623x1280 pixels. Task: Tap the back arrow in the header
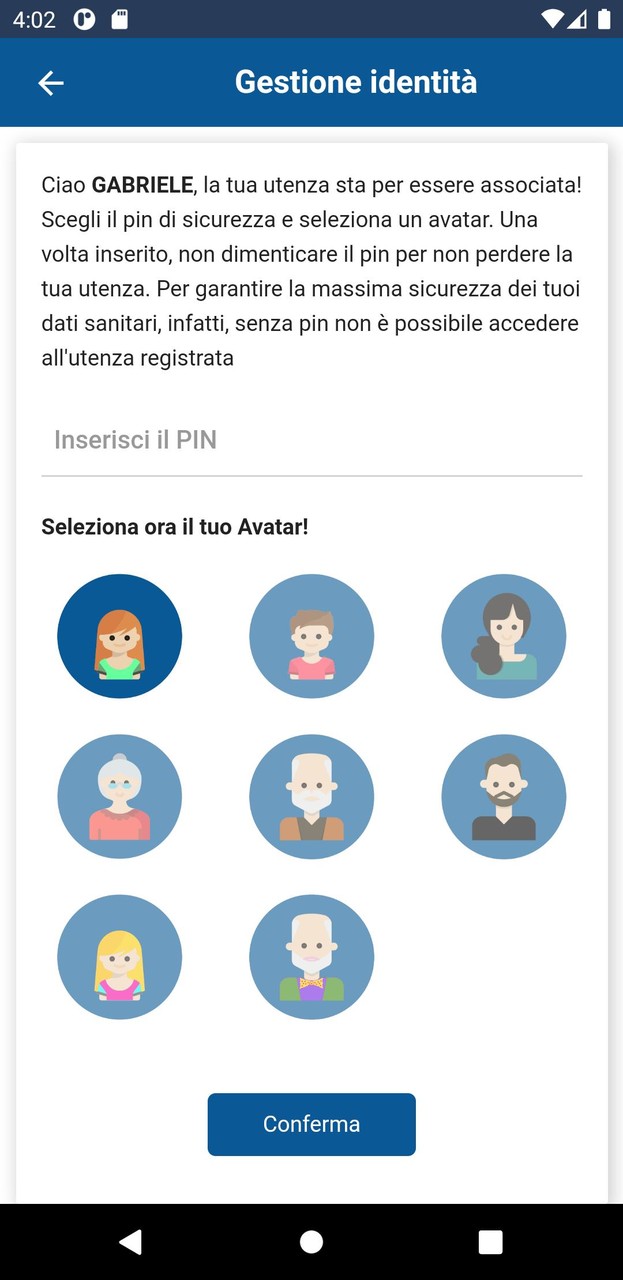point(50,82)
